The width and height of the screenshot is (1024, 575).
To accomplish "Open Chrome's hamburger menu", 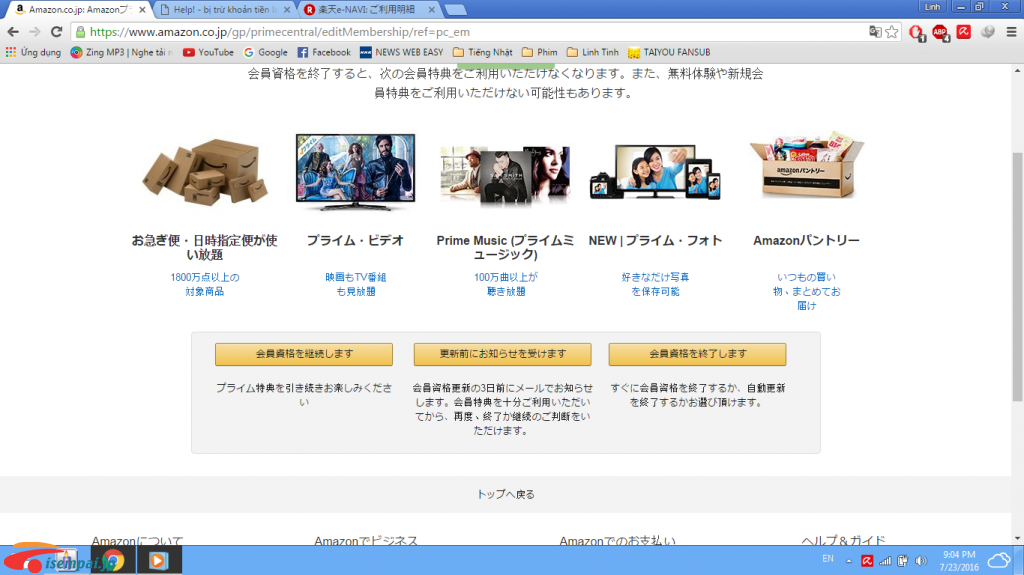I will click(1011, 32).
